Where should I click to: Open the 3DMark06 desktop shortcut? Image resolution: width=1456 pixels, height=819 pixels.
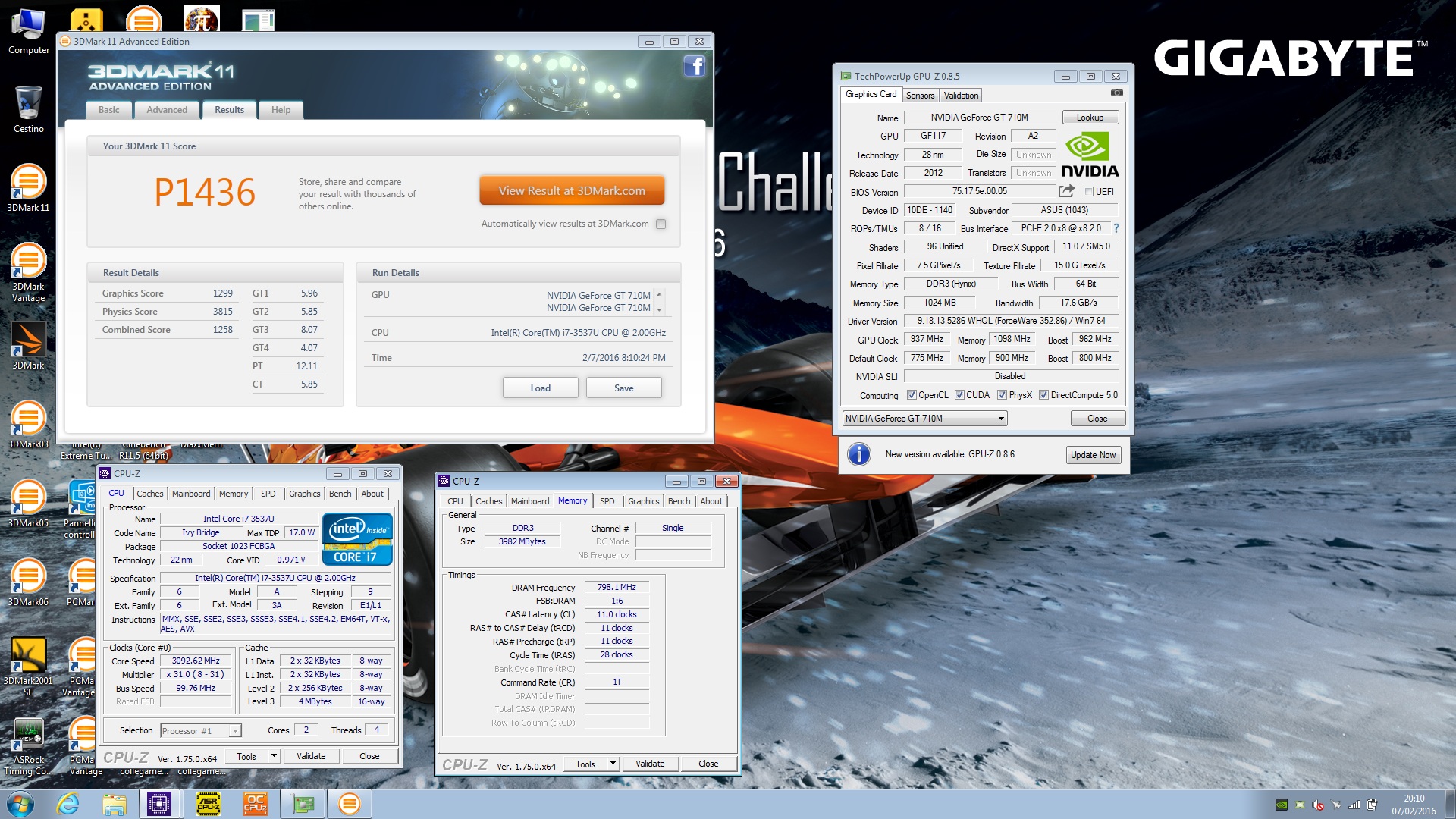(29, 582)
